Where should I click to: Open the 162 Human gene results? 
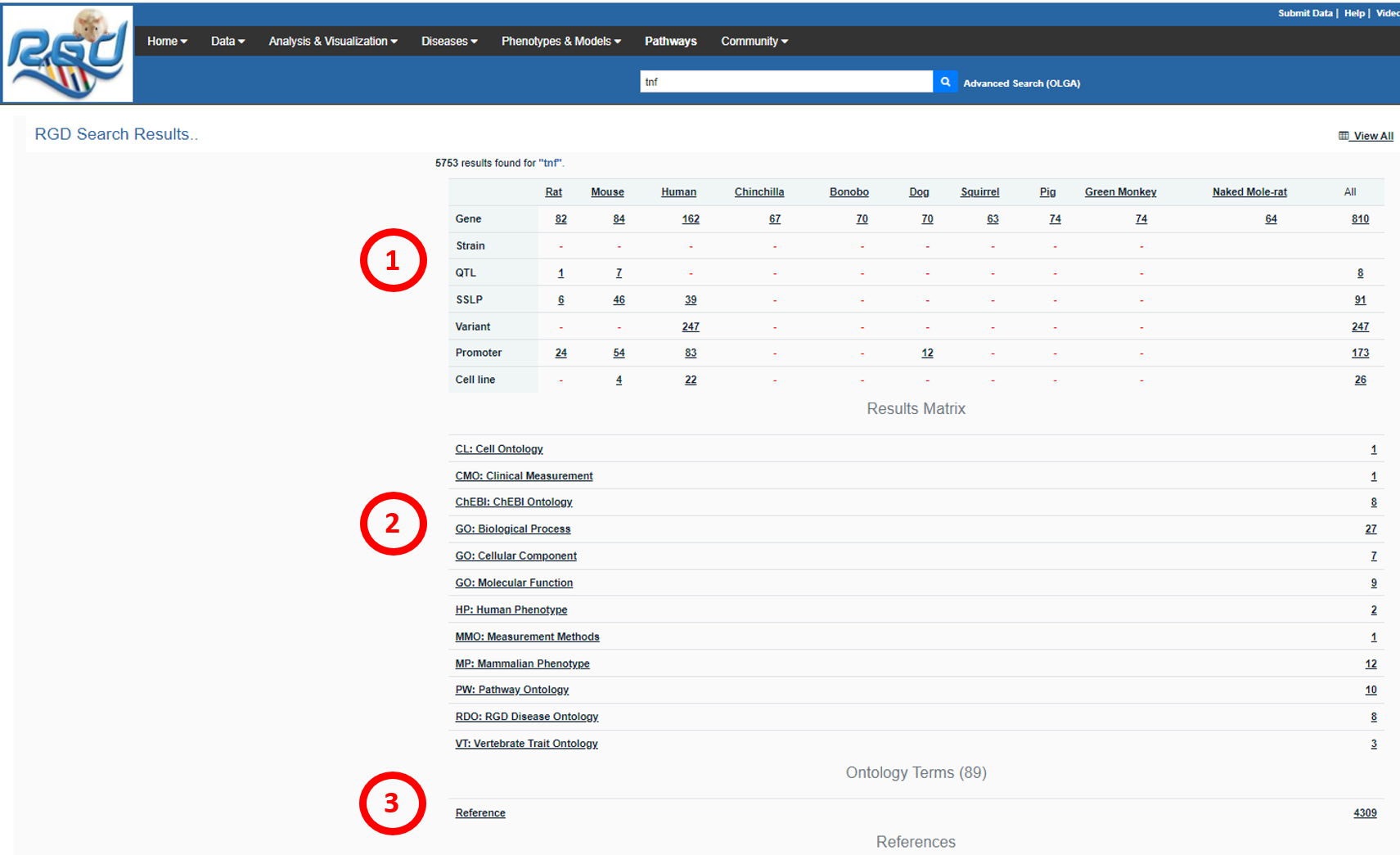[x=691, y=219]
